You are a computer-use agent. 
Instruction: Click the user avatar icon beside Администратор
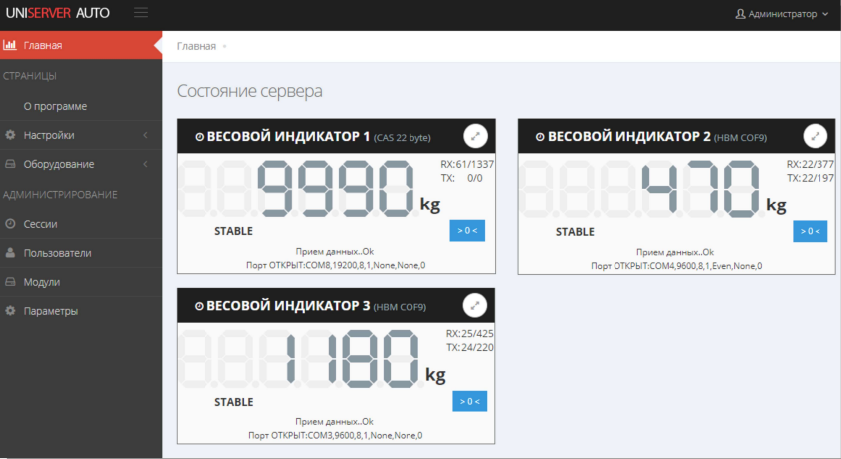coord(740,14)
